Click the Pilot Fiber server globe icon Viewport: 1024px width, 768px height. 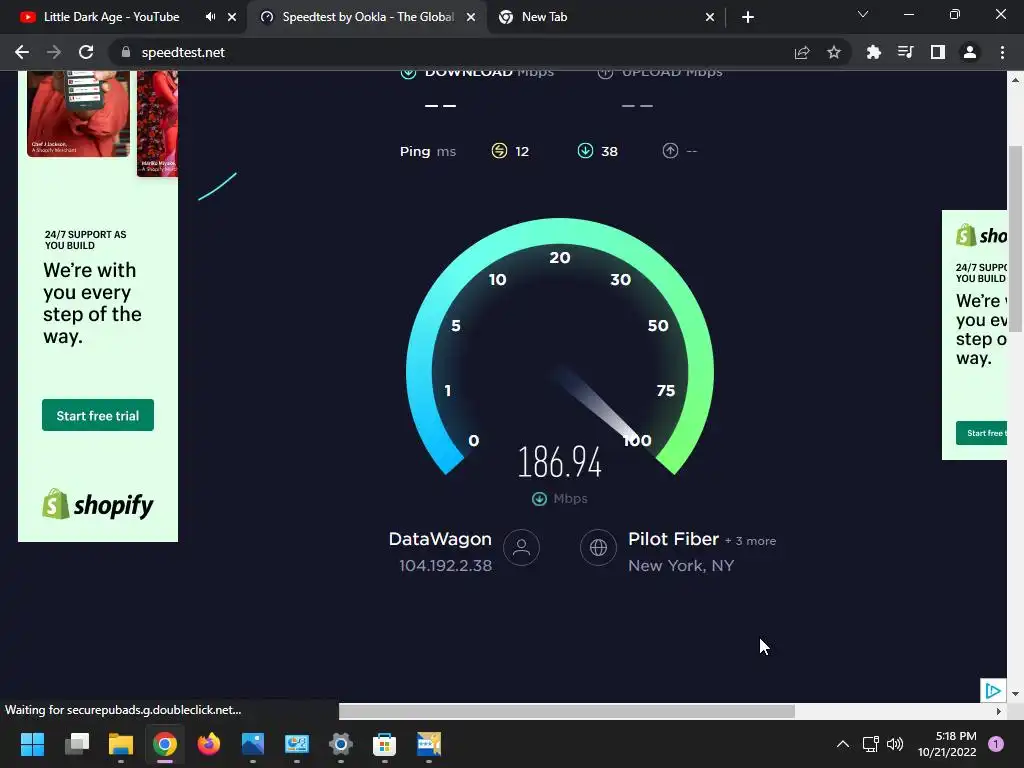598,547
